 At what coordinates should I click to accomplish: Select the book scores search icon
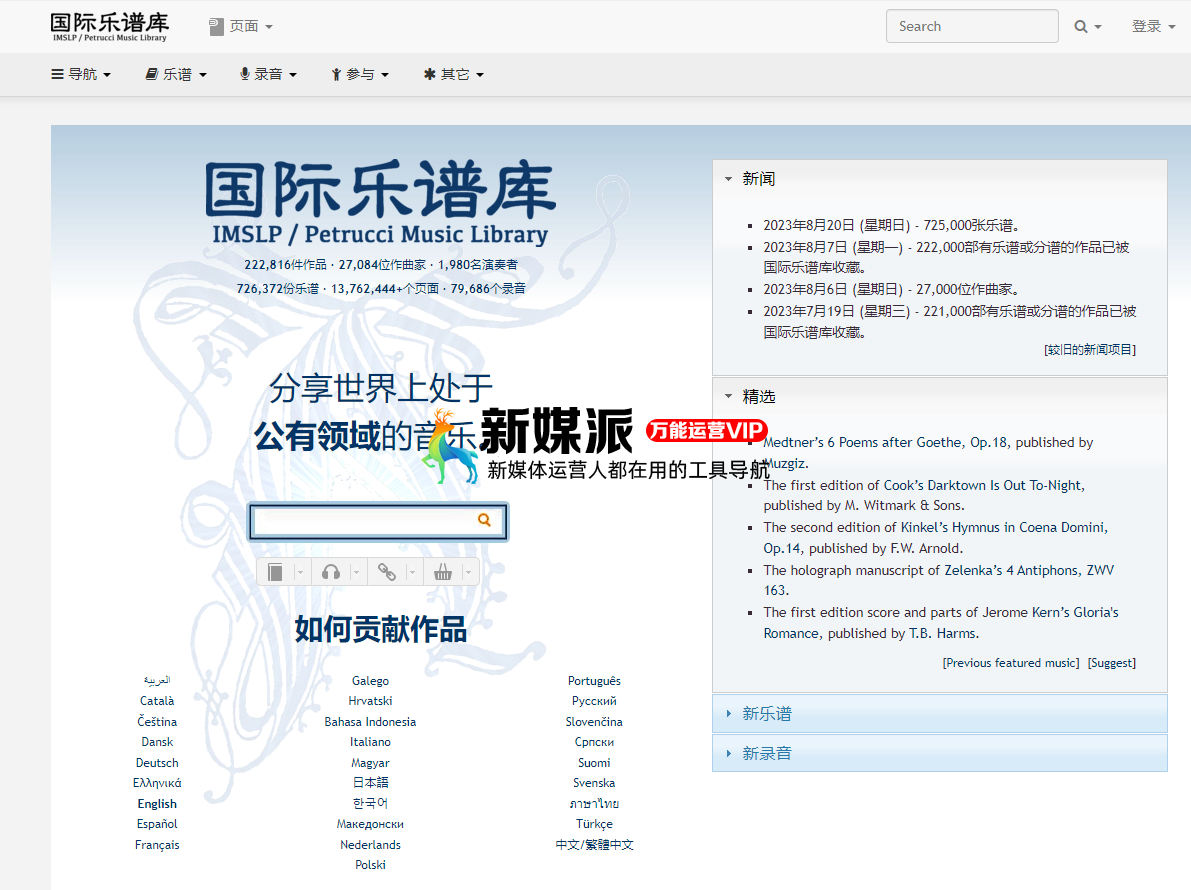(x=276, y=572)
